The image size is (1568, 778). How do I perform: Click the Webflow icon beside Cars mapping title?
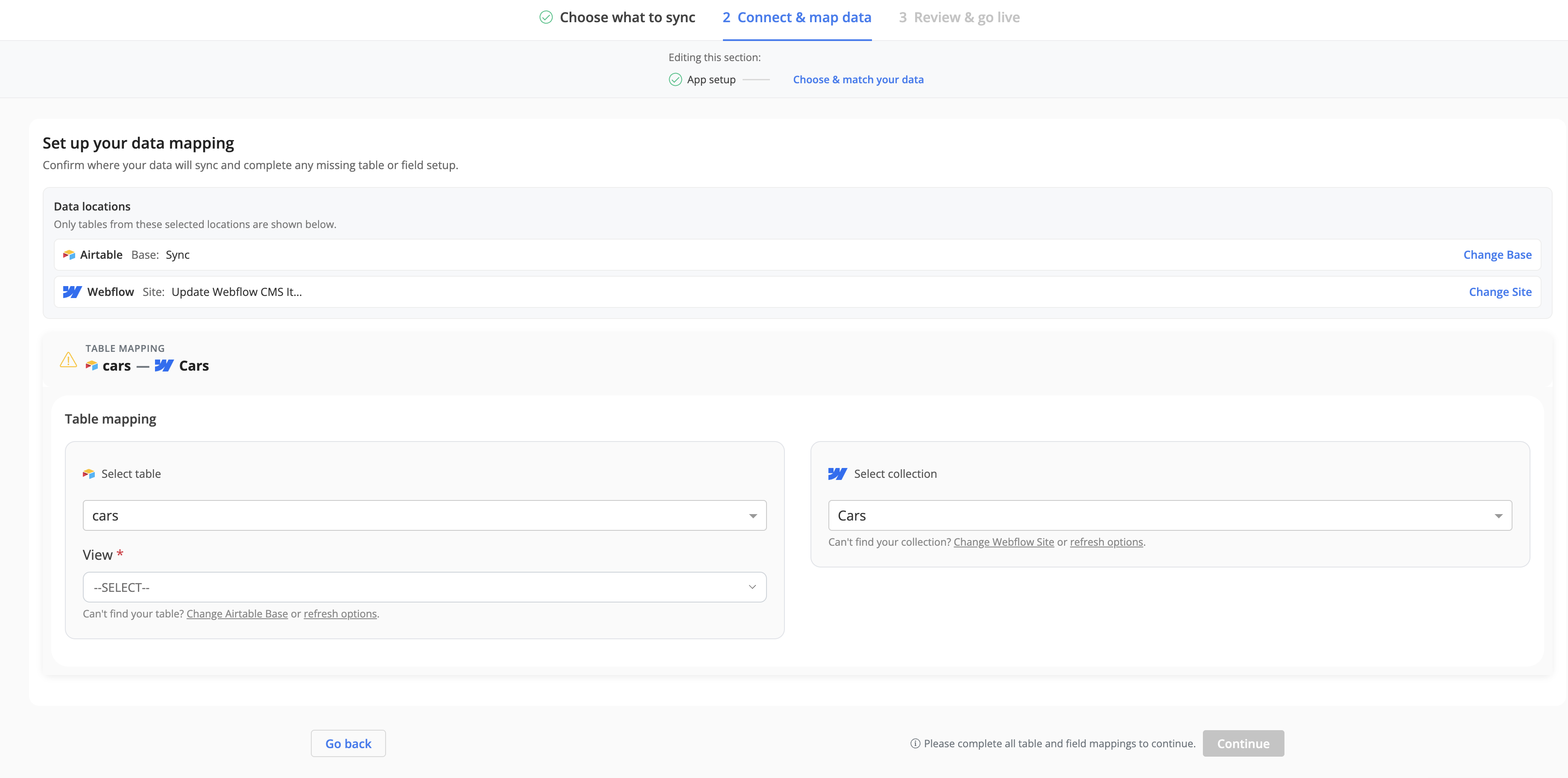[x=164, y=366]
